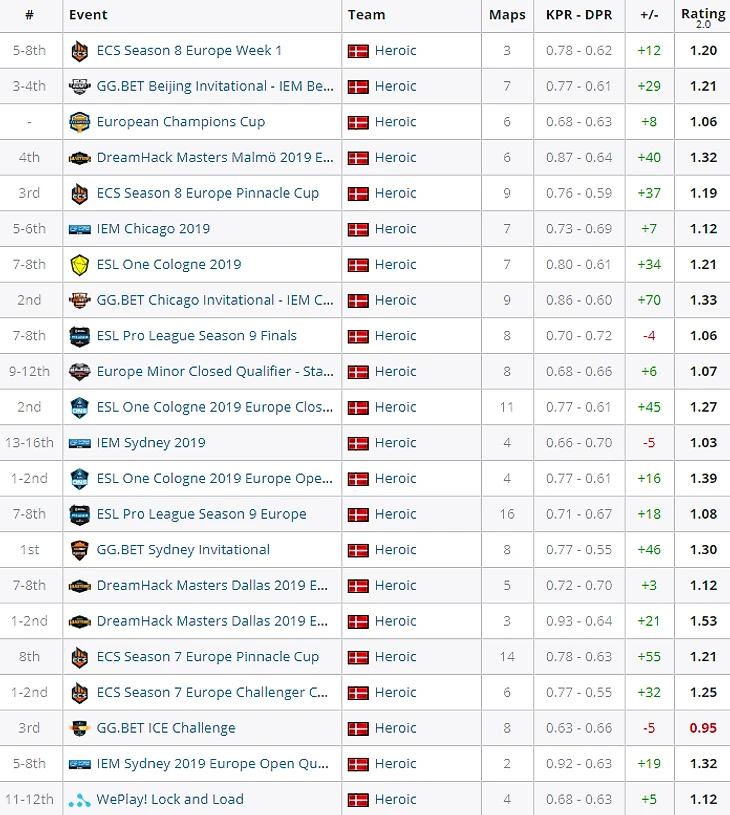Click the ESL One Cologne 2019 Europe Open qualifier logo
The height and width of the screenshot is (815, 730).
80,479
